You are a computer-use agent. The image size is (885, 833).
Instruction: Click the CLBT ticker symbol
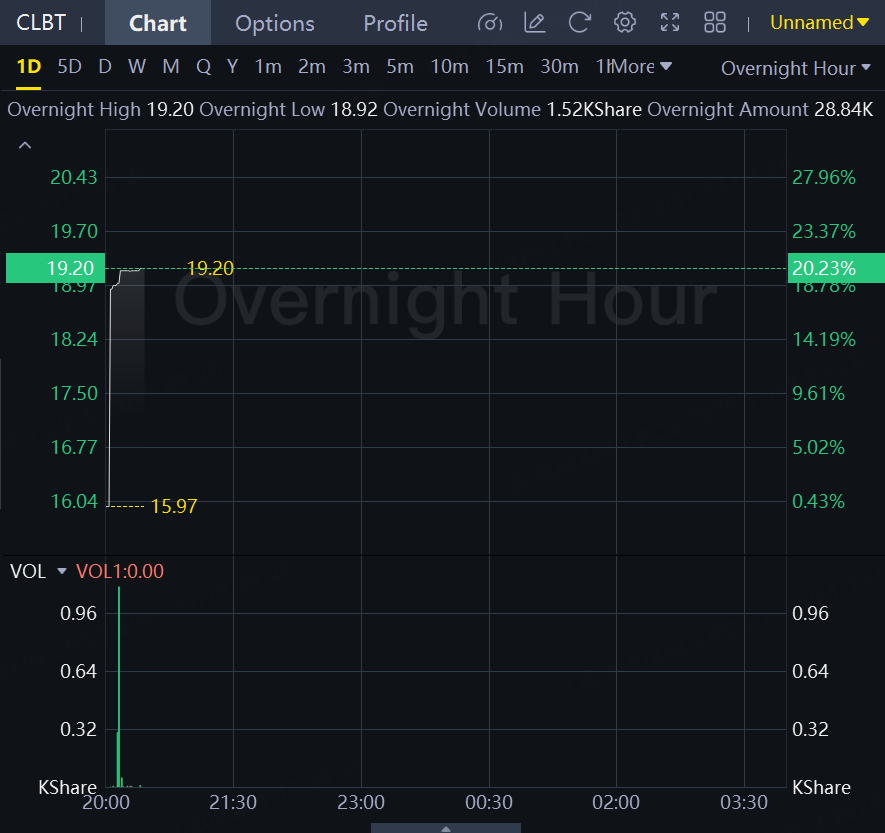(41, 23)
